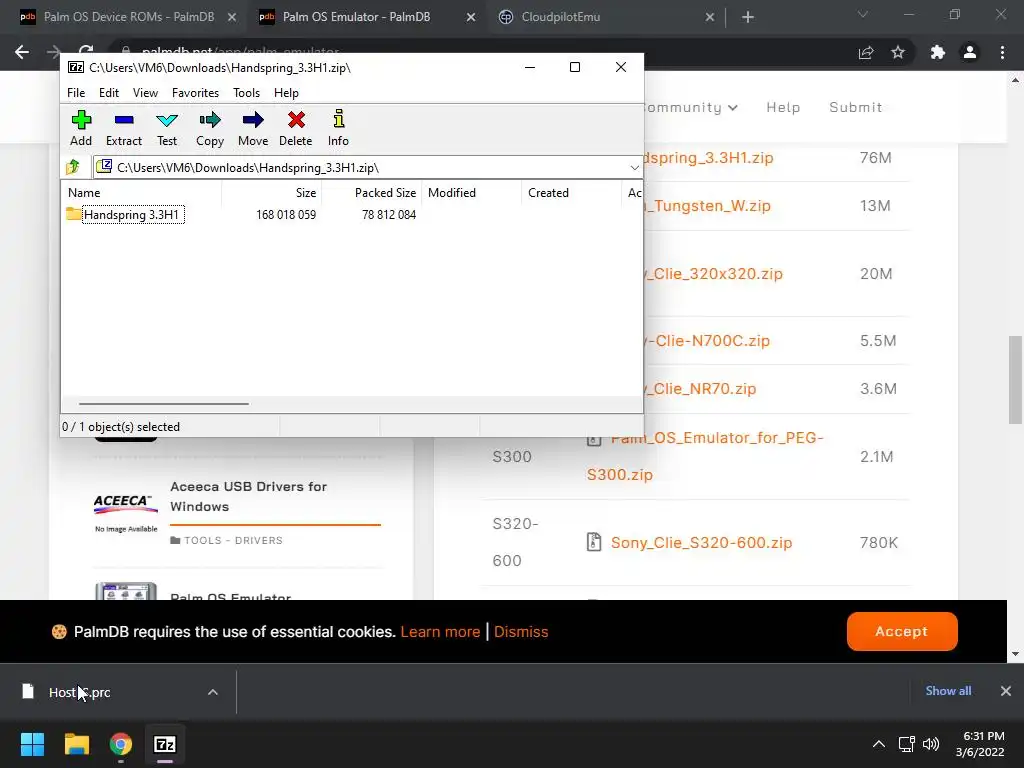Image resolution: width=1024 pixels, height=768 pixels.
Task: Open Palm_OS_Emulator_for_PEG-S300.zip link
Action: (x=705, y=456)
